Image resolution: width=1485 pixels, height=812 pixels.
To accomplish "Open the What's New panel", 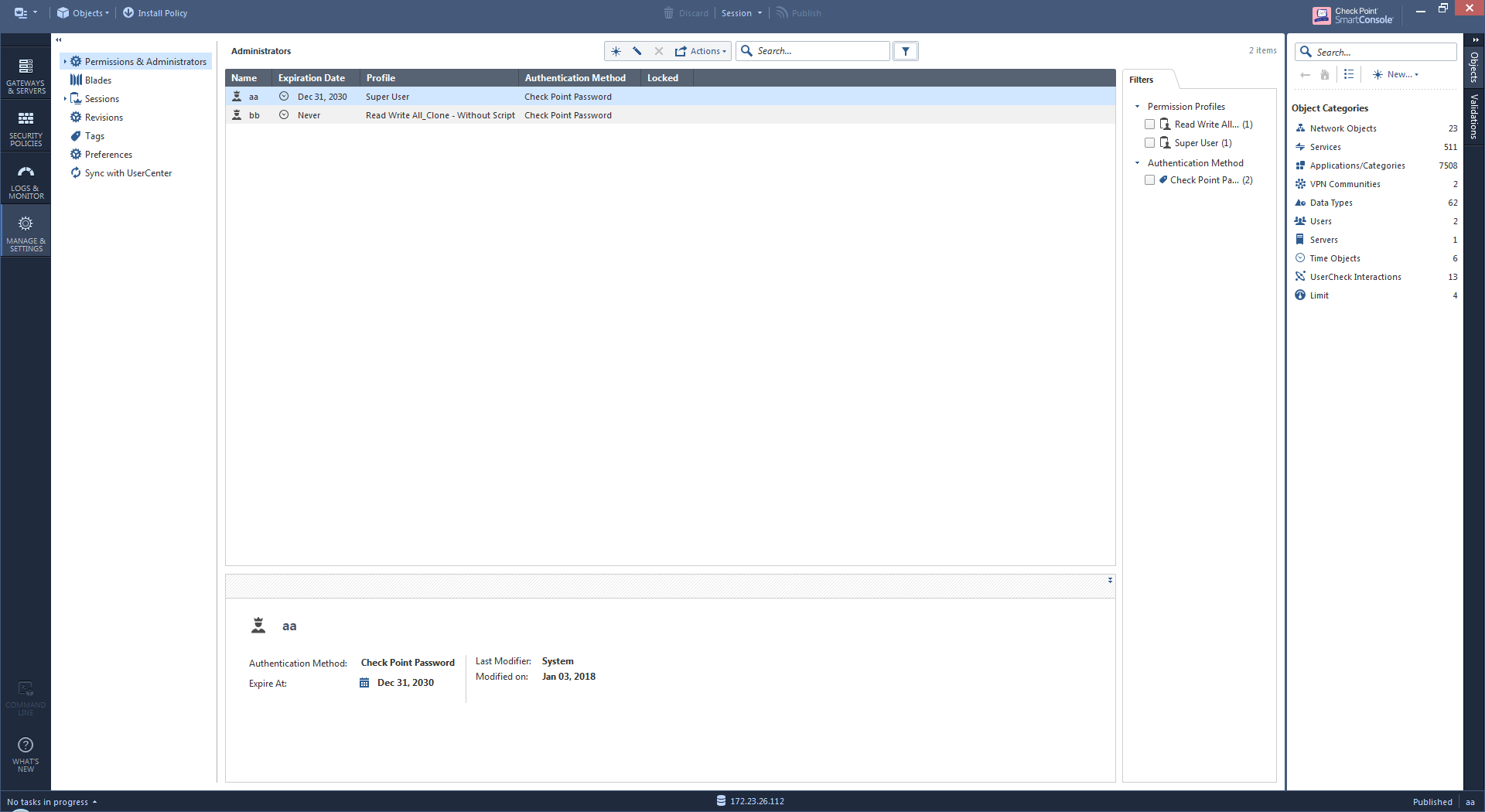I will tap(26, 754).
